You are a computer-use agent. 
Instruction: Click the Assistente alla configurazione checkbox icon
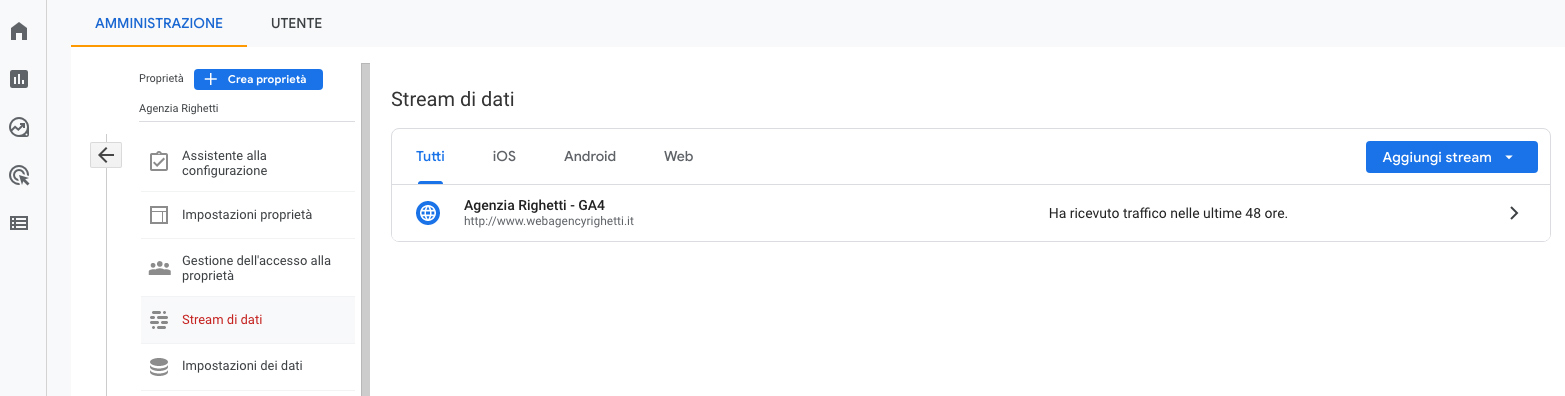(158, 162)
